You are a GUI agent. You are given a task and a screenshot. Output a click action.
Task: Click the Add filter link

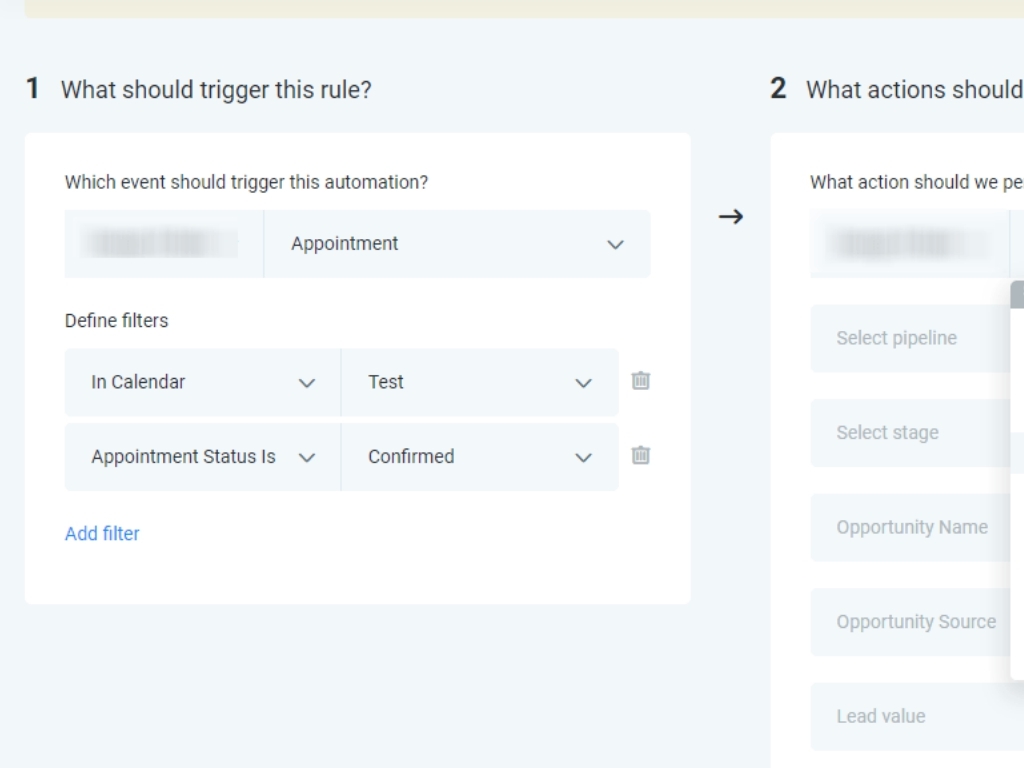pos(102,534)
